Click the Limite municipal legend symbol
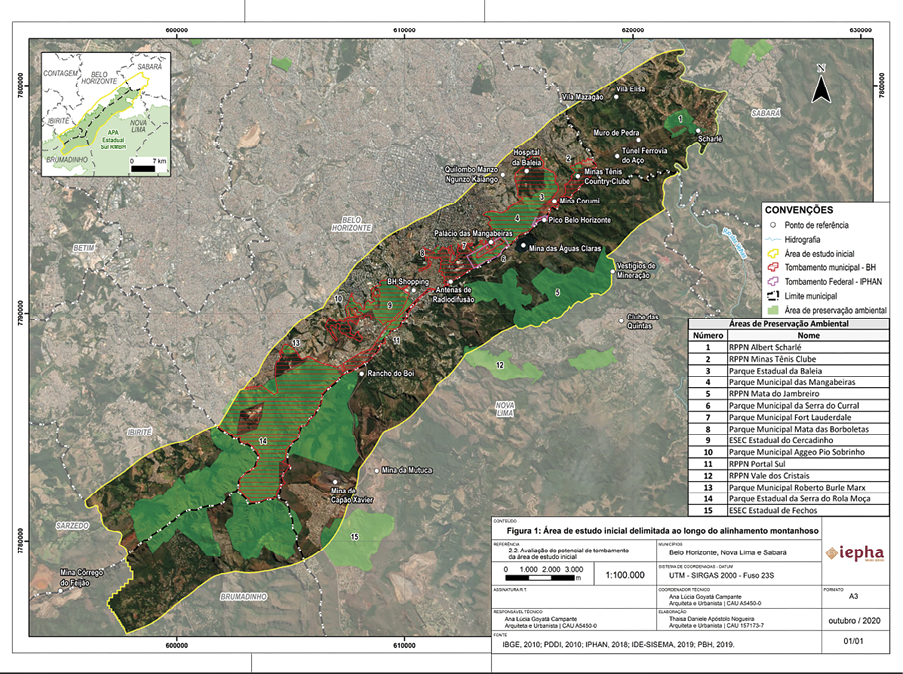903x674 pixels. (771, 297)
